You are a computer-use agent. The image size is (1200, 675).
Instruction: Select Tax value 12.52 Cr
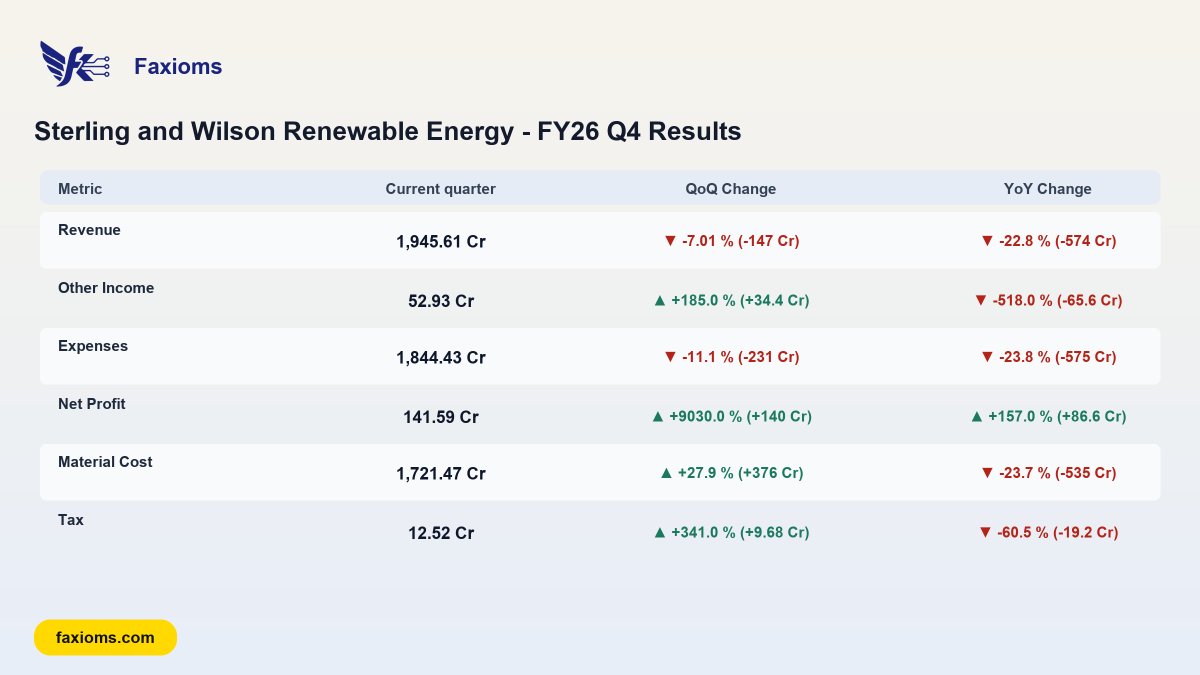(x=441, y=532)
